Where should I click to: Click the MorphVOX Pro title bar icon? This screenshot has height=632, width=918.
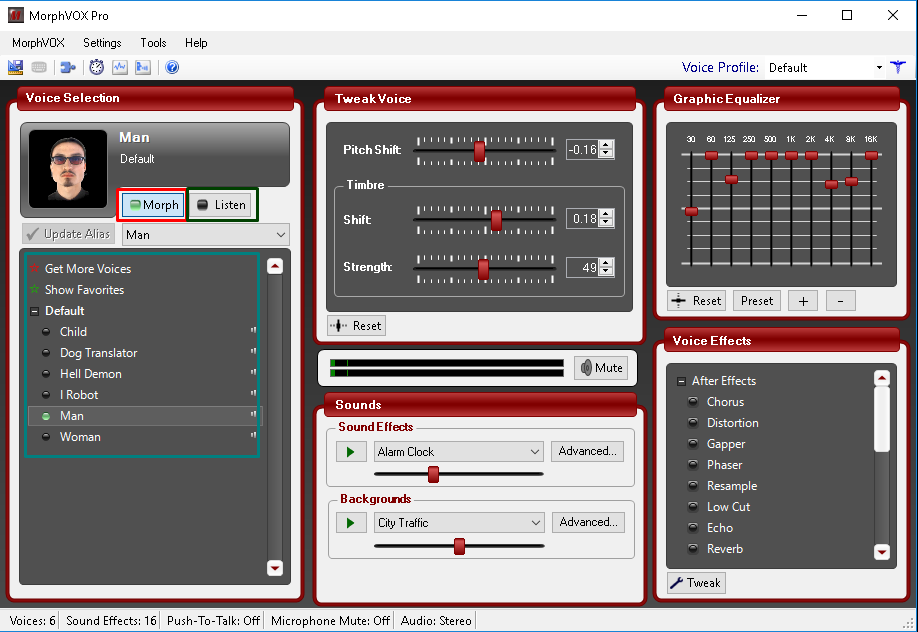tap(16, 15)
